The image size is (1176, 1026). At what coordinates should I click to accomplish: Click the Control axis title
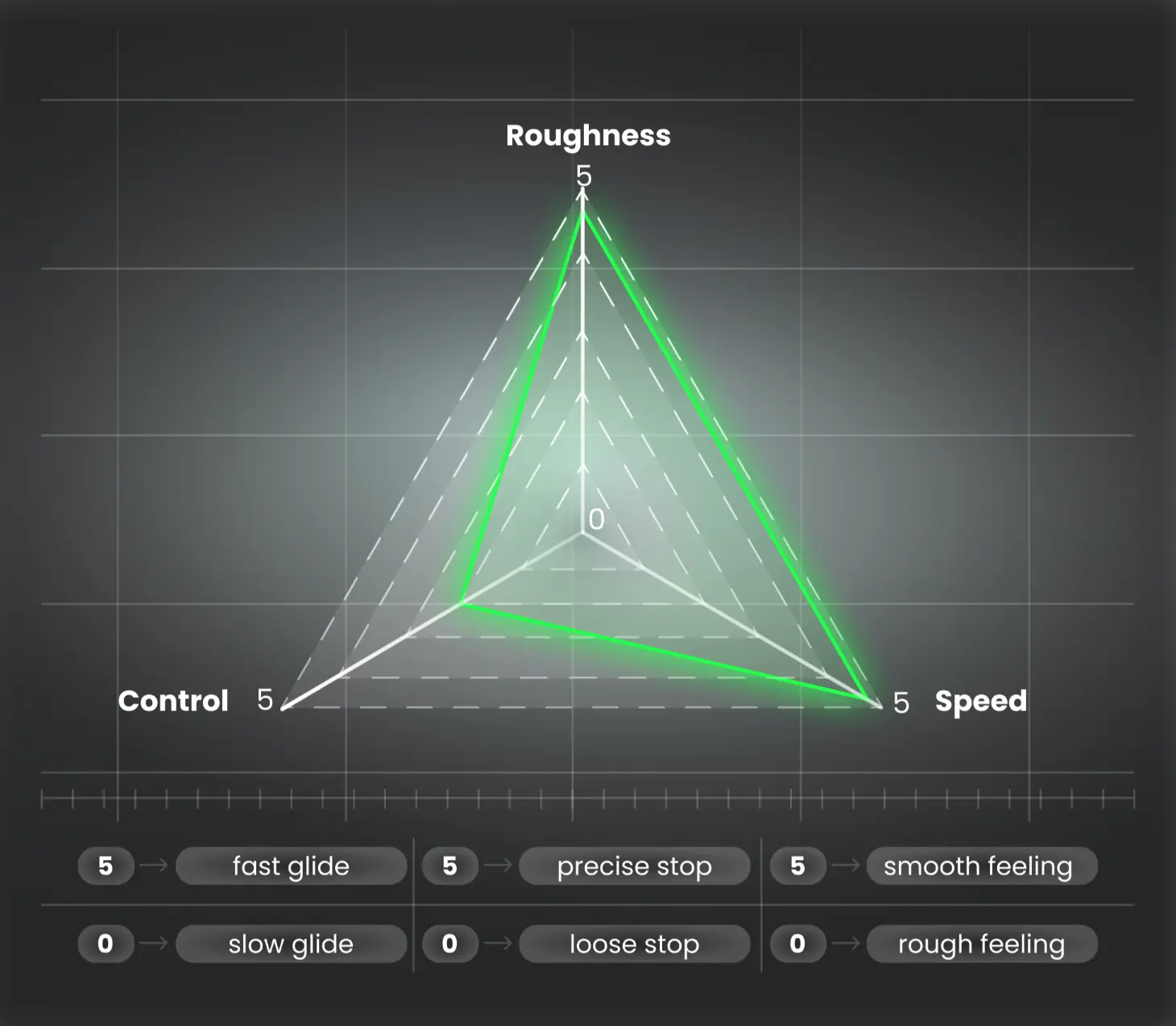[173, 701]
